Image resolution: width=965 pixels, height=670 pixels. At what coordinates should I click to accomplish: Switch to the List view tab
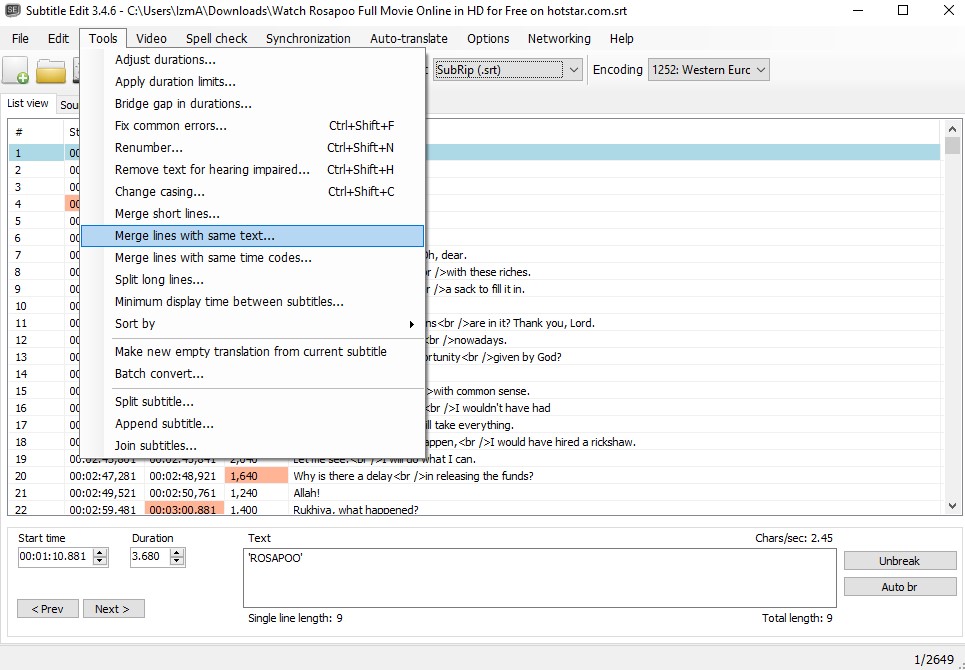tap(28, 104)
